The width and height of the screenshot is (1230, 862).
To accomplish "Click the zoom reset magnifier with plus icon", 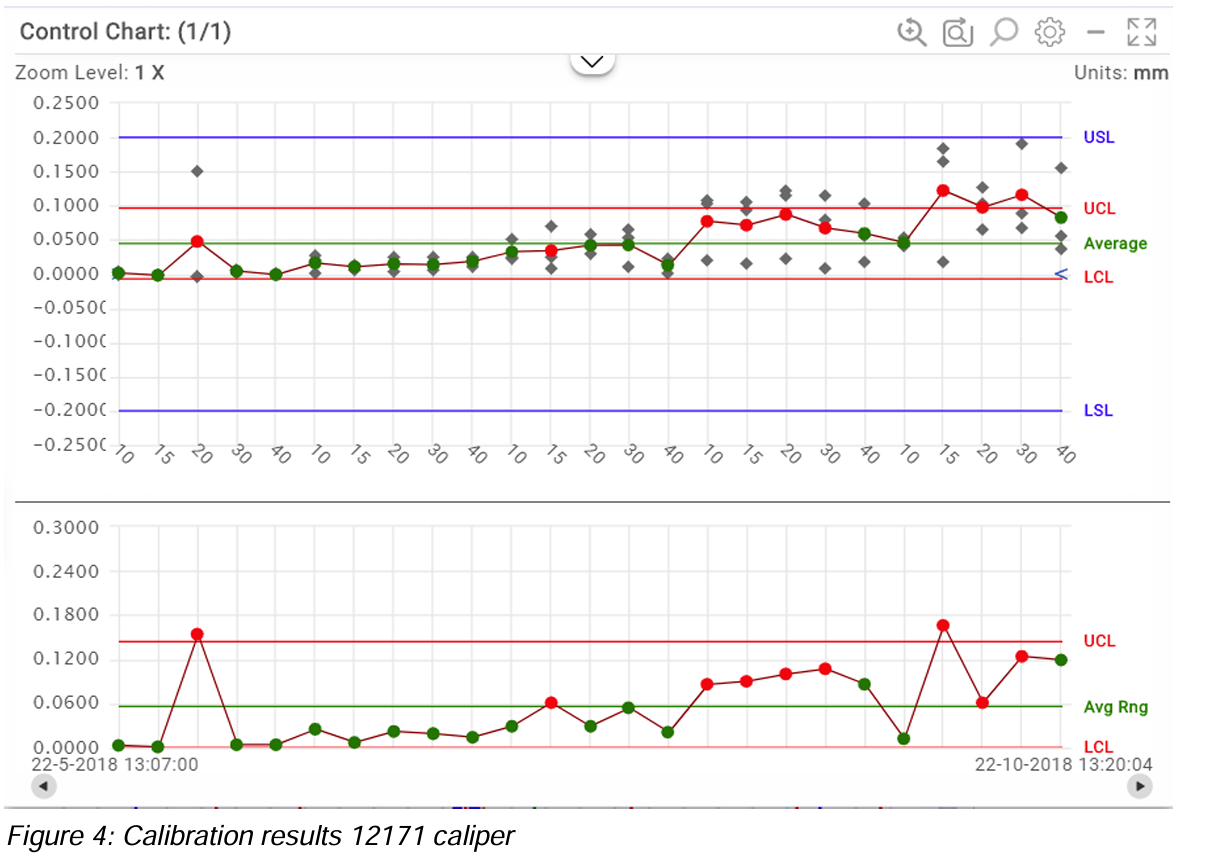I will point(911,32).
